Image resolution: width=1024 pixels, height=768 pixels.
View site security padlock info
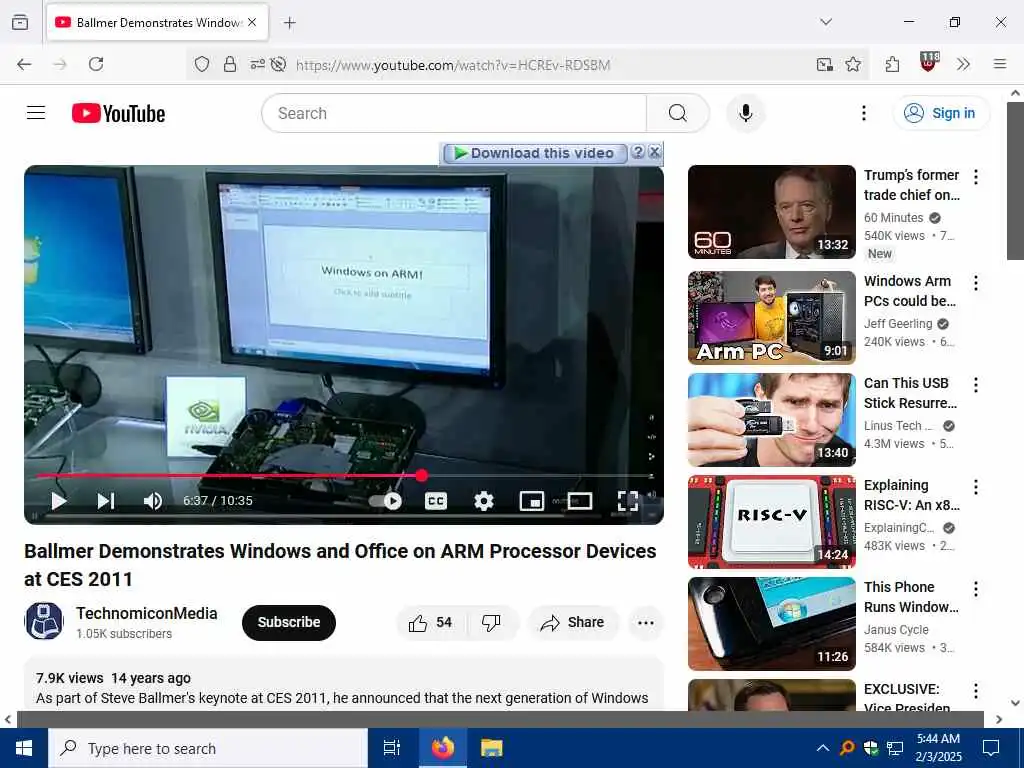[230, 64]
